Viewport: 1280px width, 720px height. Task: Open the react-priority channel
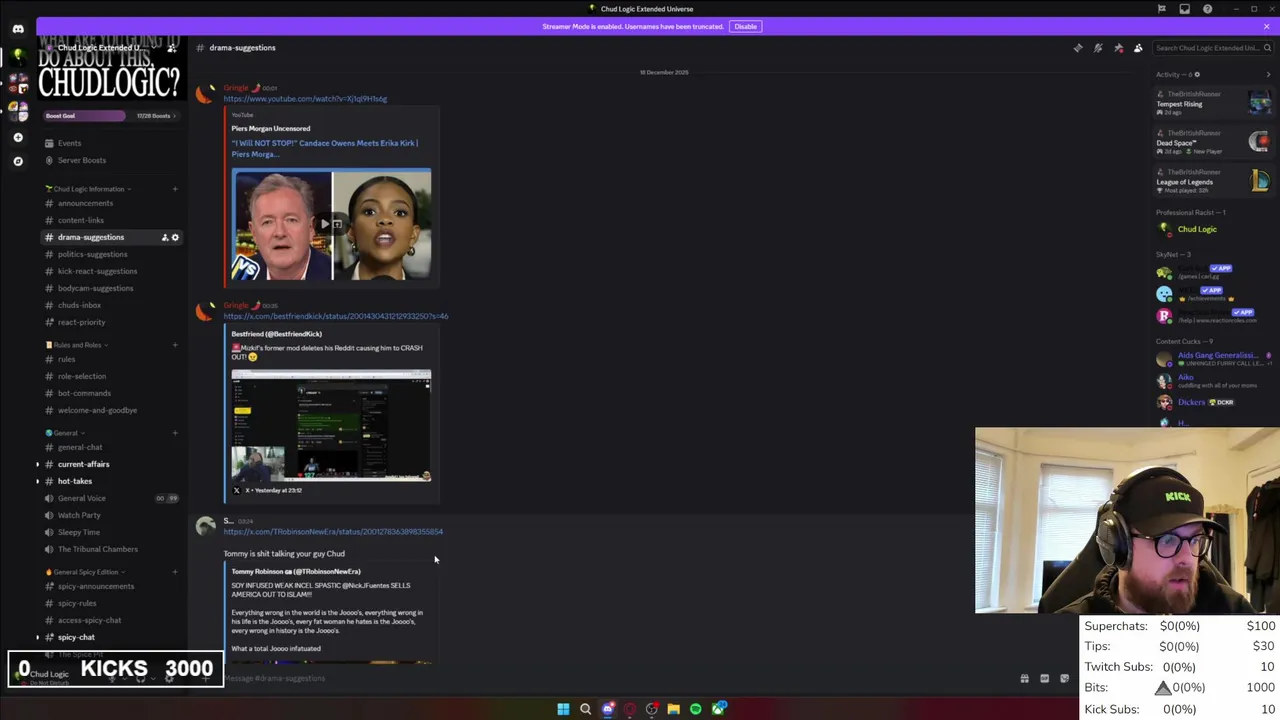[110, 322]
